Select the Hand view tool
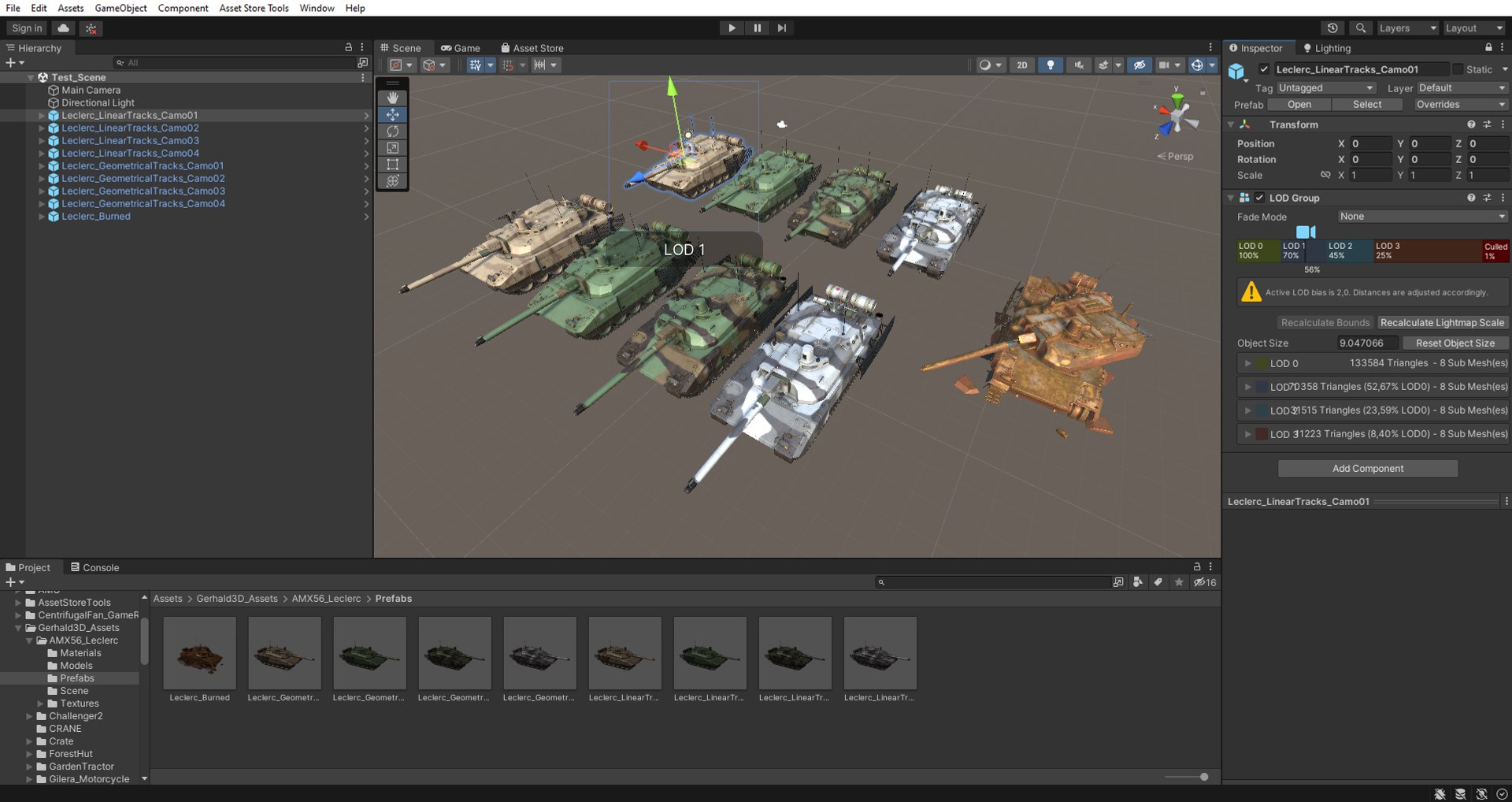Viewport: 1512px width, 802px height. (392, 98)
